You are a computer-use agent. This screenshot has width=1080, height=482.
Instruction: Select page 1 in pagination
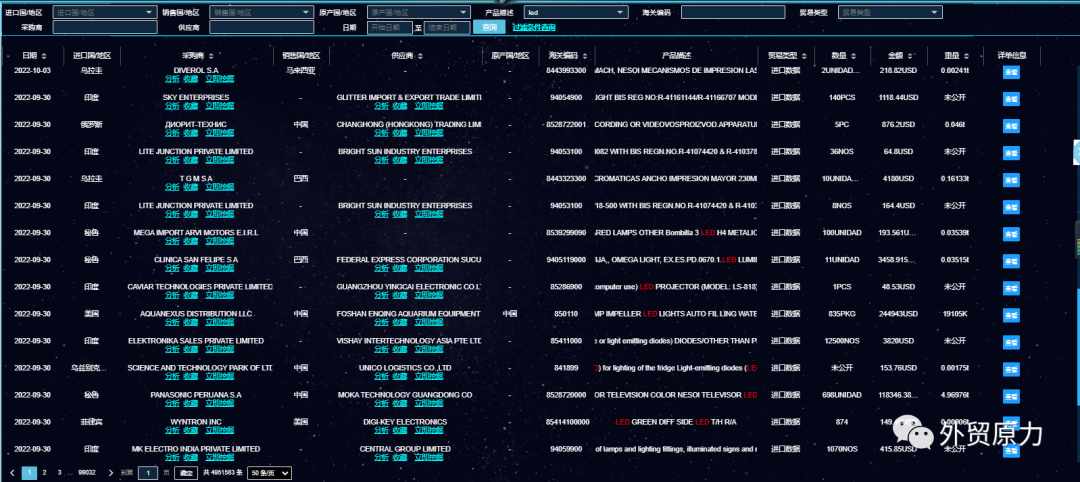click(30, 473)
